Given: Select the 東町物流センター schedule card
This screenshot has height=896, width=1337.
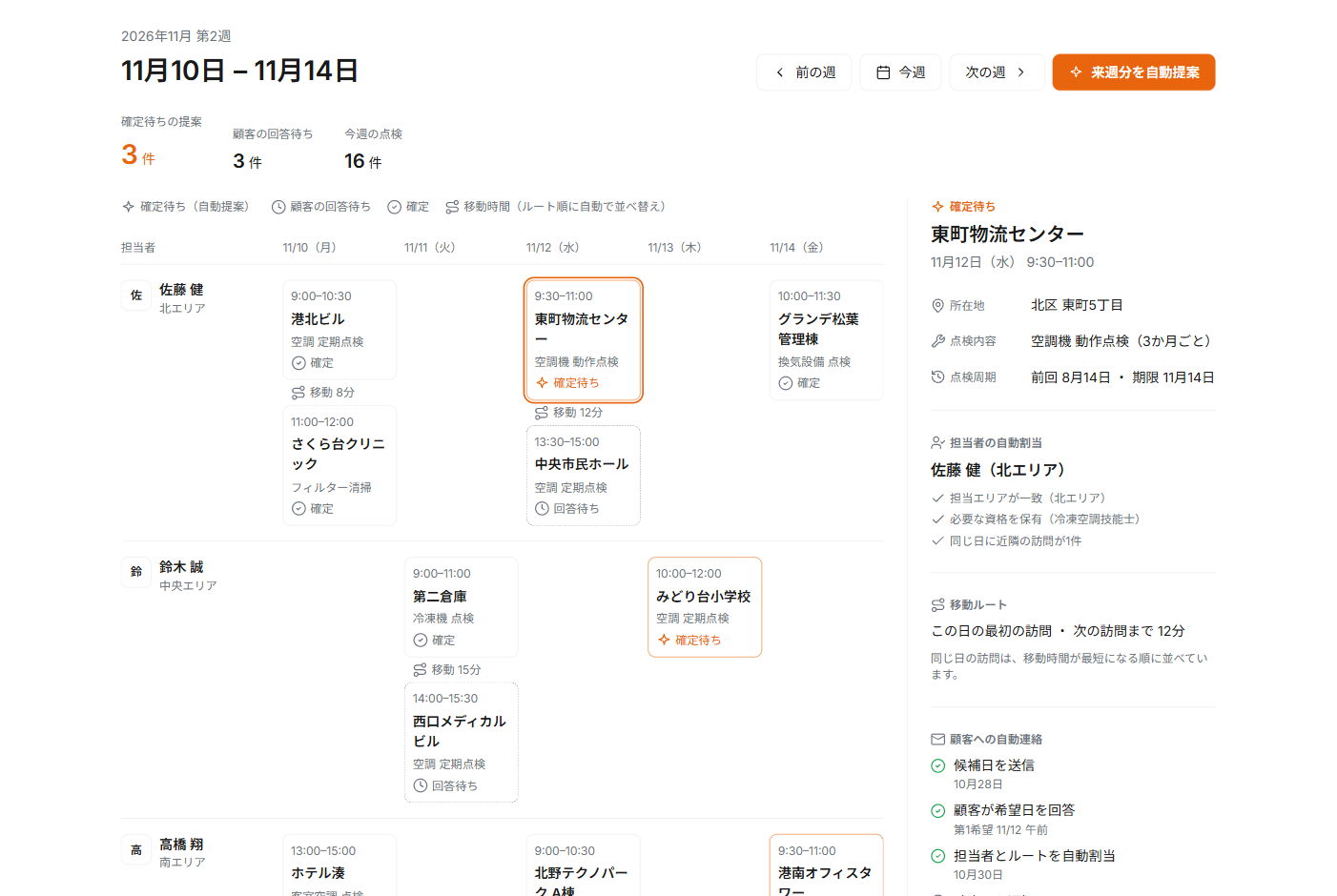Looking at the screenshot, I should point(583,340).
